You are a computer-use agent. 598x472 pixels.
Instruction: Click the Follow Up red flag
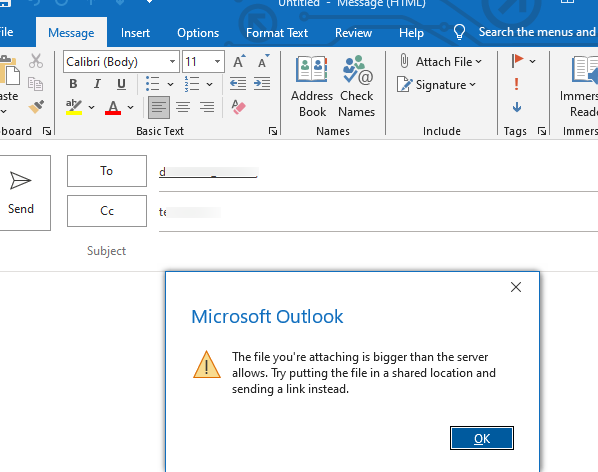tap(517, 60)
